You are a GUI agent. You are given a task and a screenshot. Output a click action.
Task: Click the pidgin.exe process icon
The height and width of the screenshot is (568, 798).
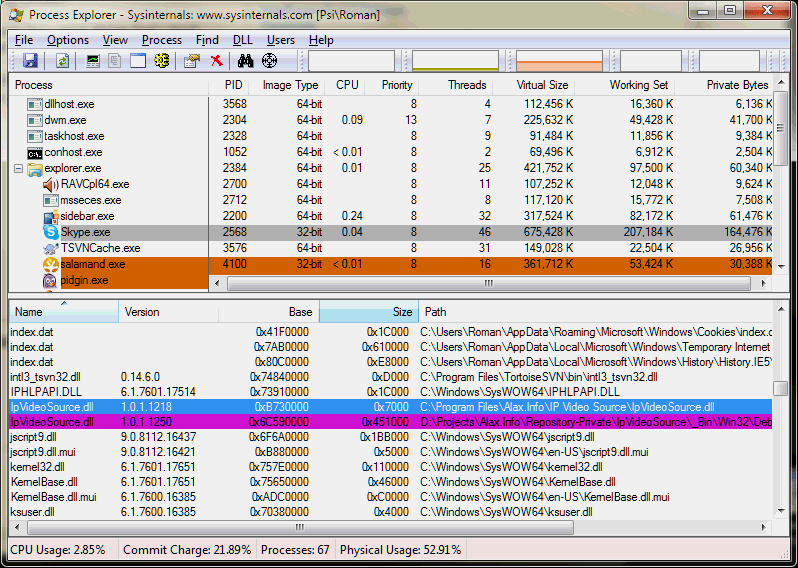[50, 280]
